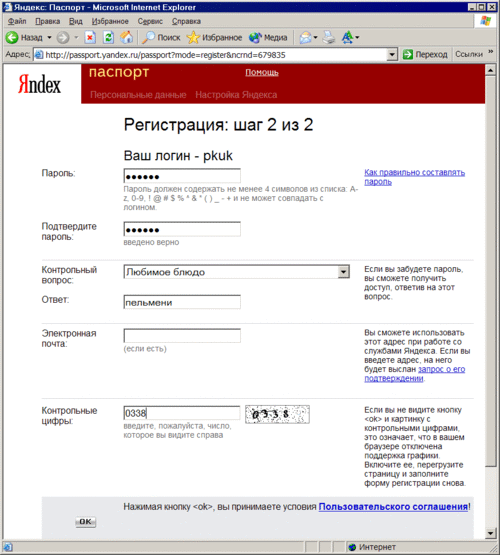The image size is (500, 555).
Task: Expand the Mail icon dropdown arrow
Action: [316, 38]
